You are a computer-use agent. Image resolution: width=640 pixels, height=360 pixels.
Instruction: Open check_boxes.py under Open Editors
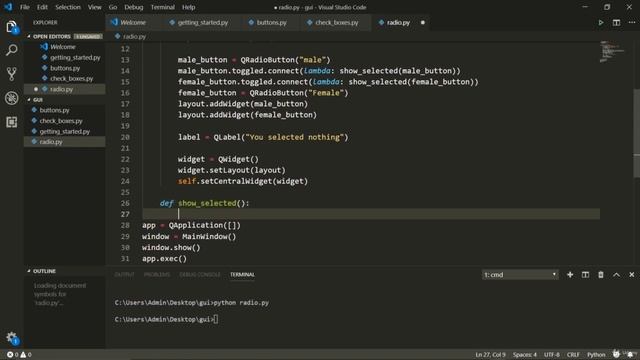pyautogui.click(x=71, y=78)
